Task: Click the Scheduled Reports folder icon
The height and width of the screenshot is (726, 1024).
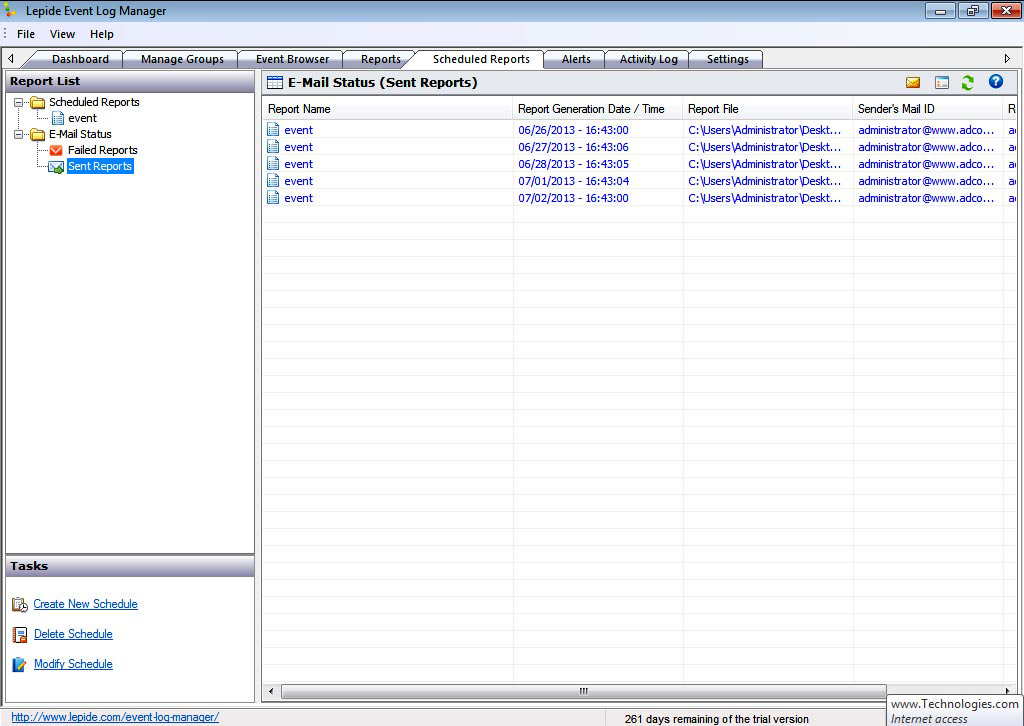Action: (x=38, y=102)
